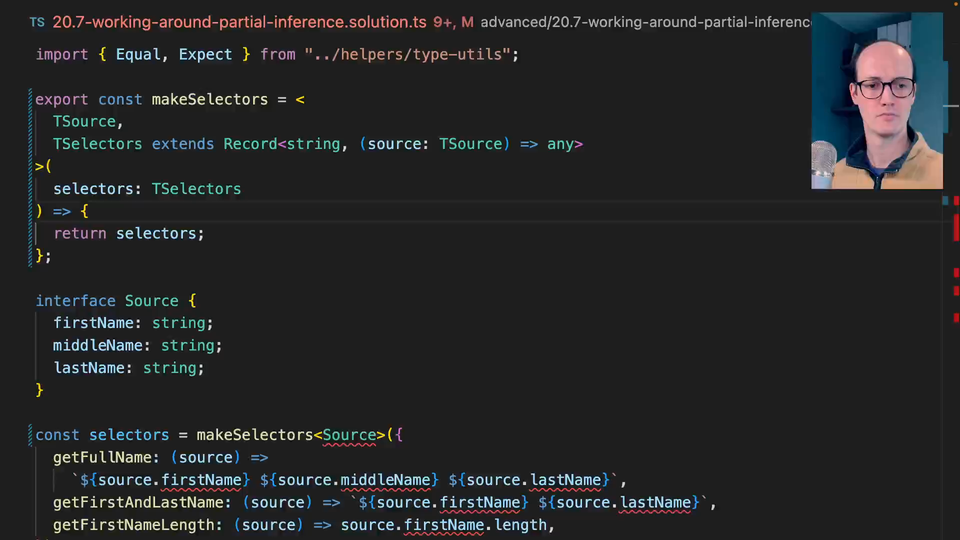Screen dimensions: 960x540
Task: Click the Source interface name declaration
Action: (x=151, y=301)
